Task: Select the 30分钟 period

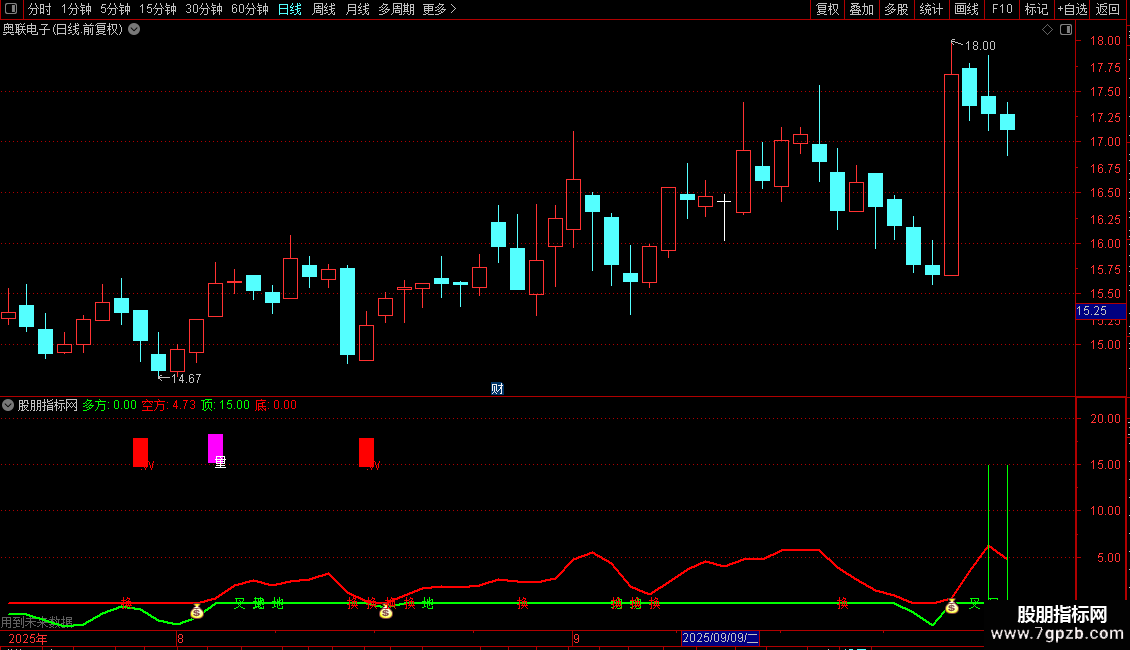Action: click(204, 9)
